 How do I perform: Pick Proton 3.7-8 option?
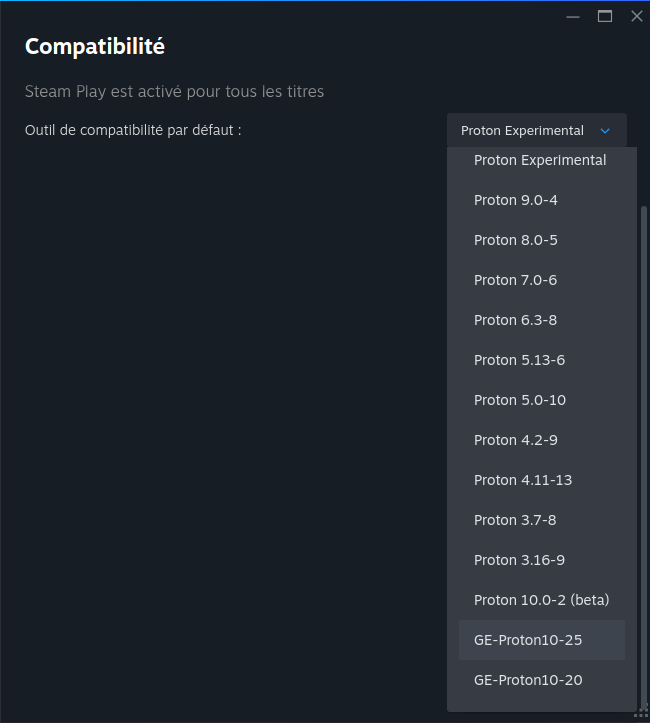[540, 520]
